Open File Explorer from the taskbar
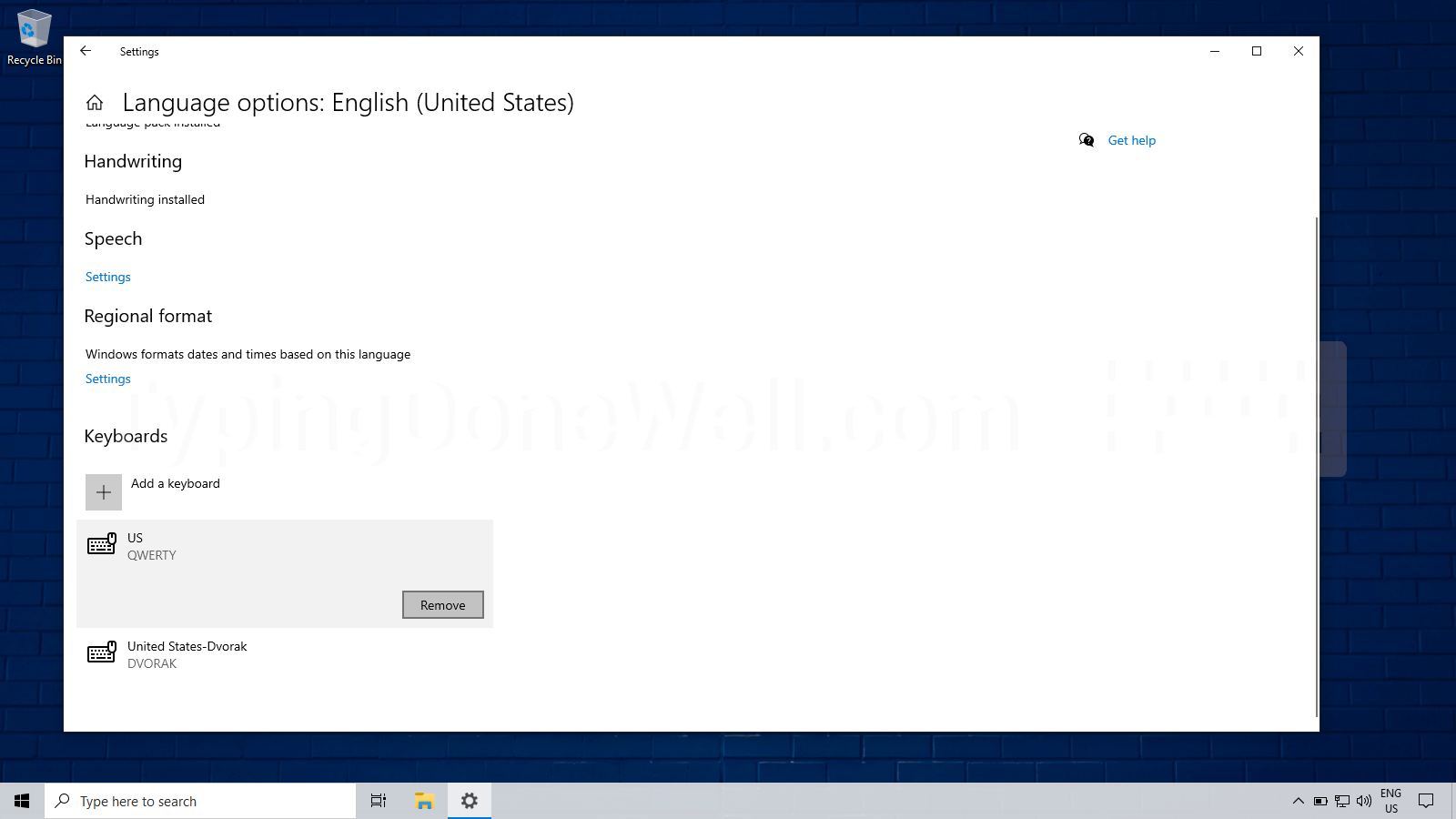The height and width of the screenshot is (819, 1456). coord(423,801)
